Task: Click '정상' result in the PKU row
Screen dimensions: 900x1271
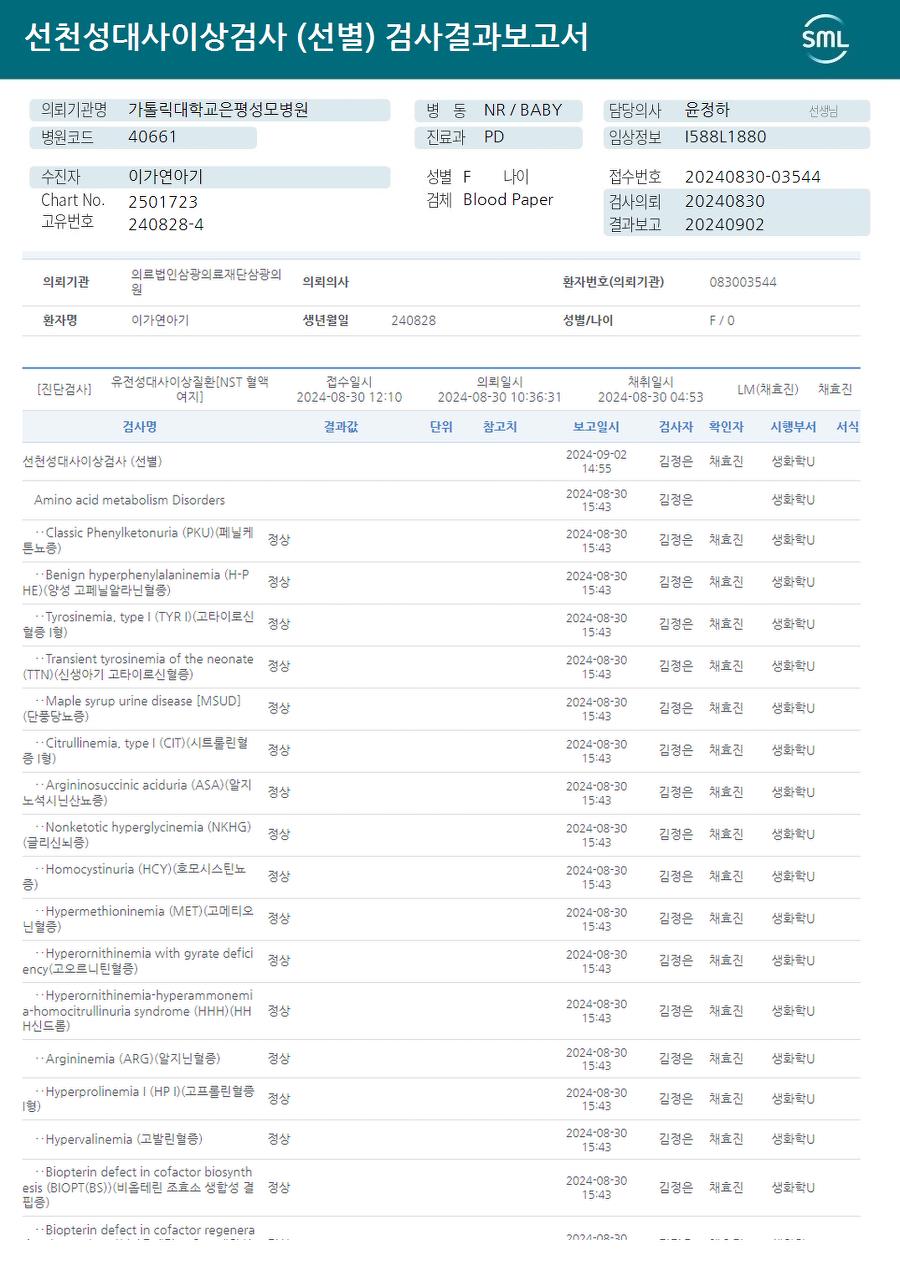Action: (279, 540)
